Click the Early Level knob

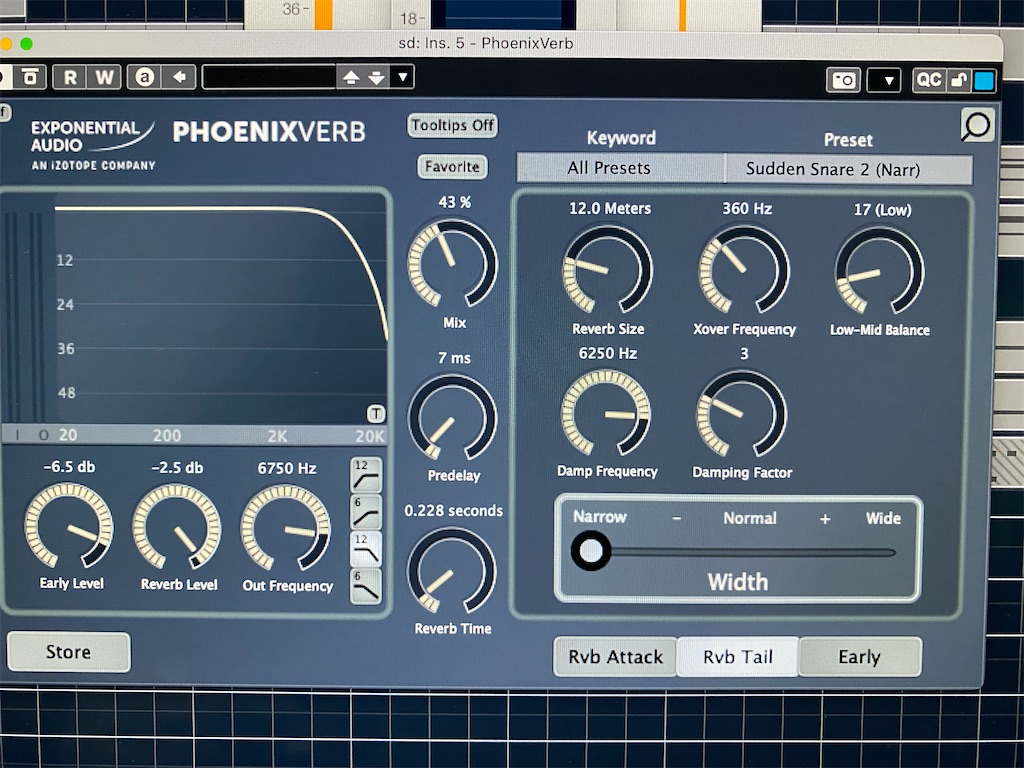point(69,526)
